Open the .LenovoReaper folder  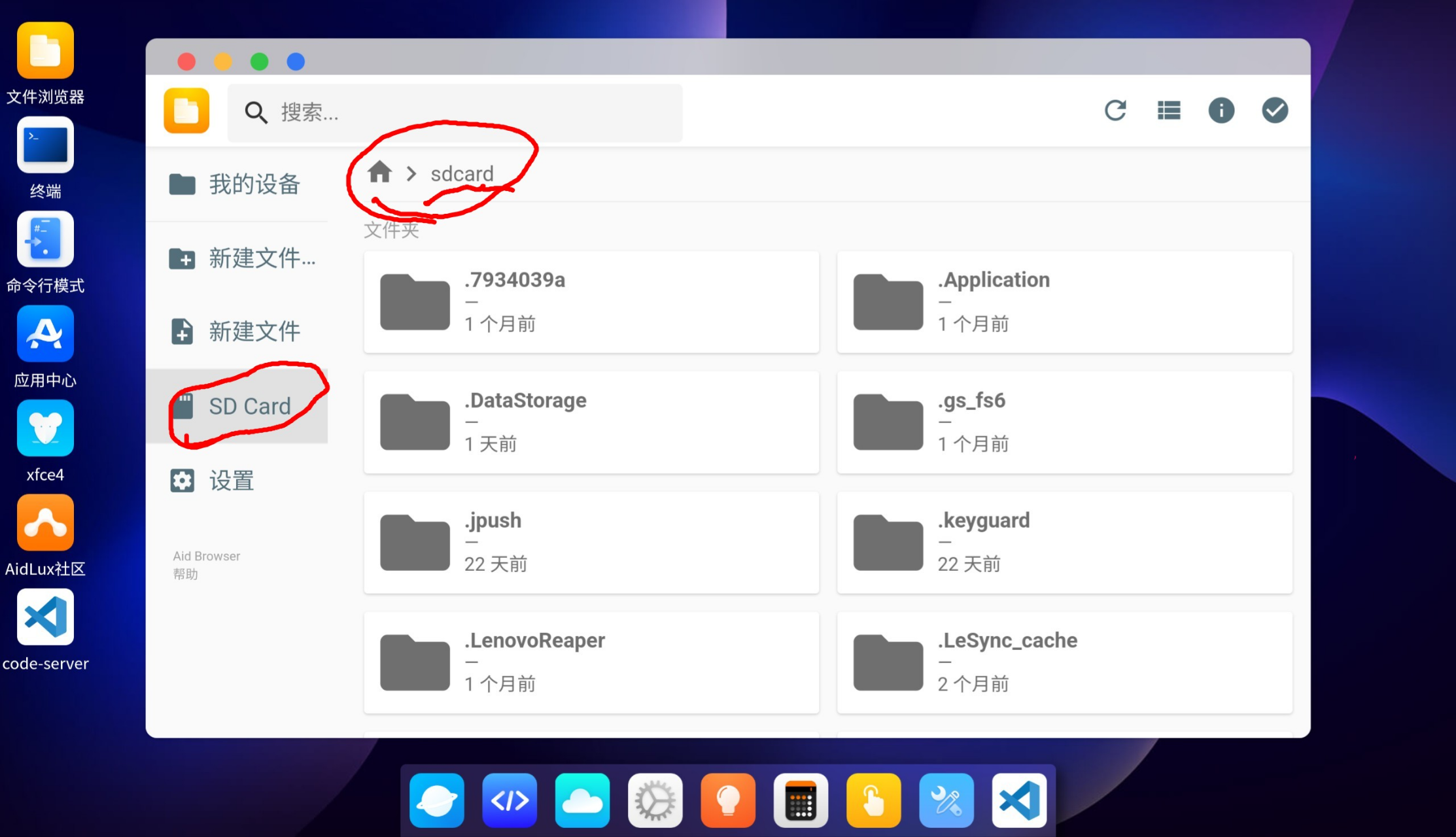point(591,662)
